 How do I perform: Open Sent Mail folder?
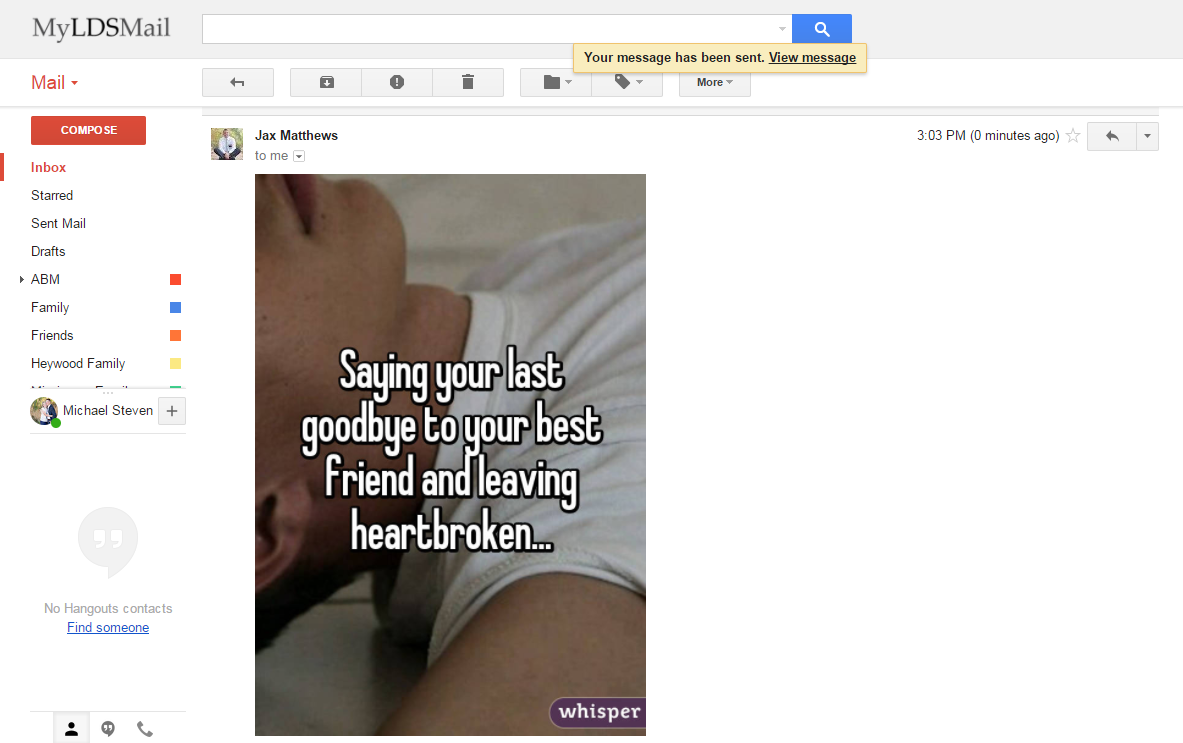(x=58, y=223)
